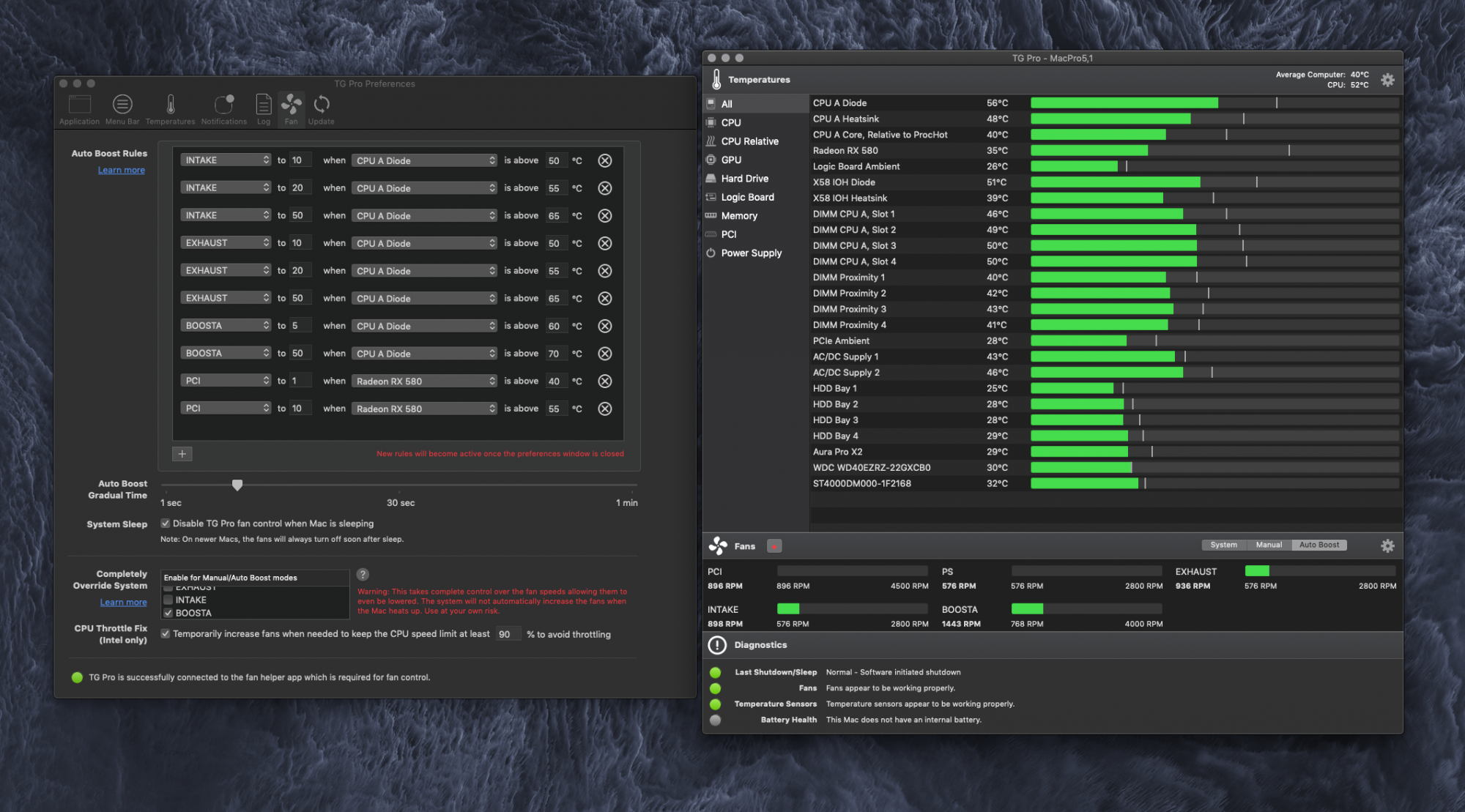
Task: Click the Fans section settings gear
Action: click(x=1387, y=545)
